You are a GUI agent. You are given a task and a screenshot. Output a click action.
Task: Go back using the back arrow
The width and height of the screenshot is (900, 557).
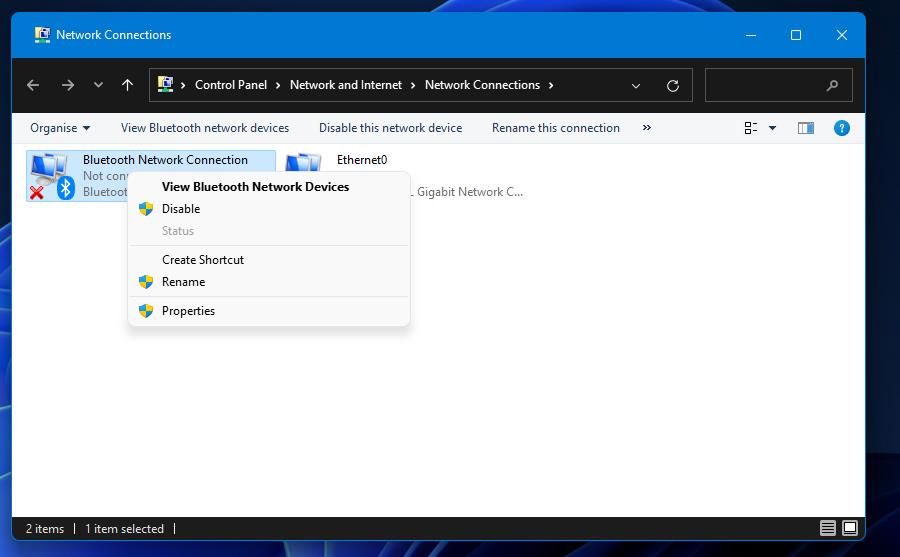pyautogui.click(x=33, y=85)
